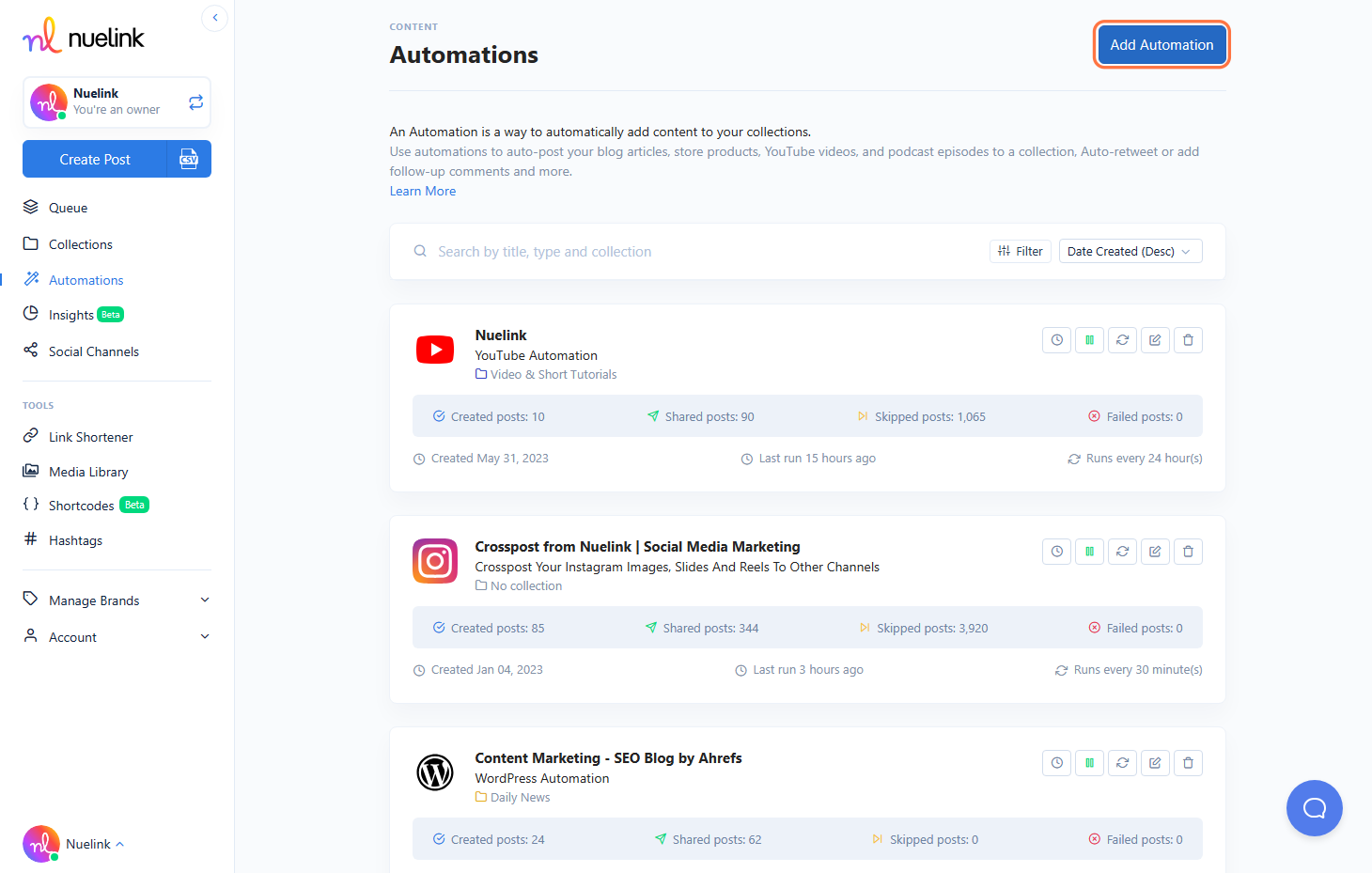Expand the Manage Brands section
Screen dimensions: 1372x873
coord(117,600)
